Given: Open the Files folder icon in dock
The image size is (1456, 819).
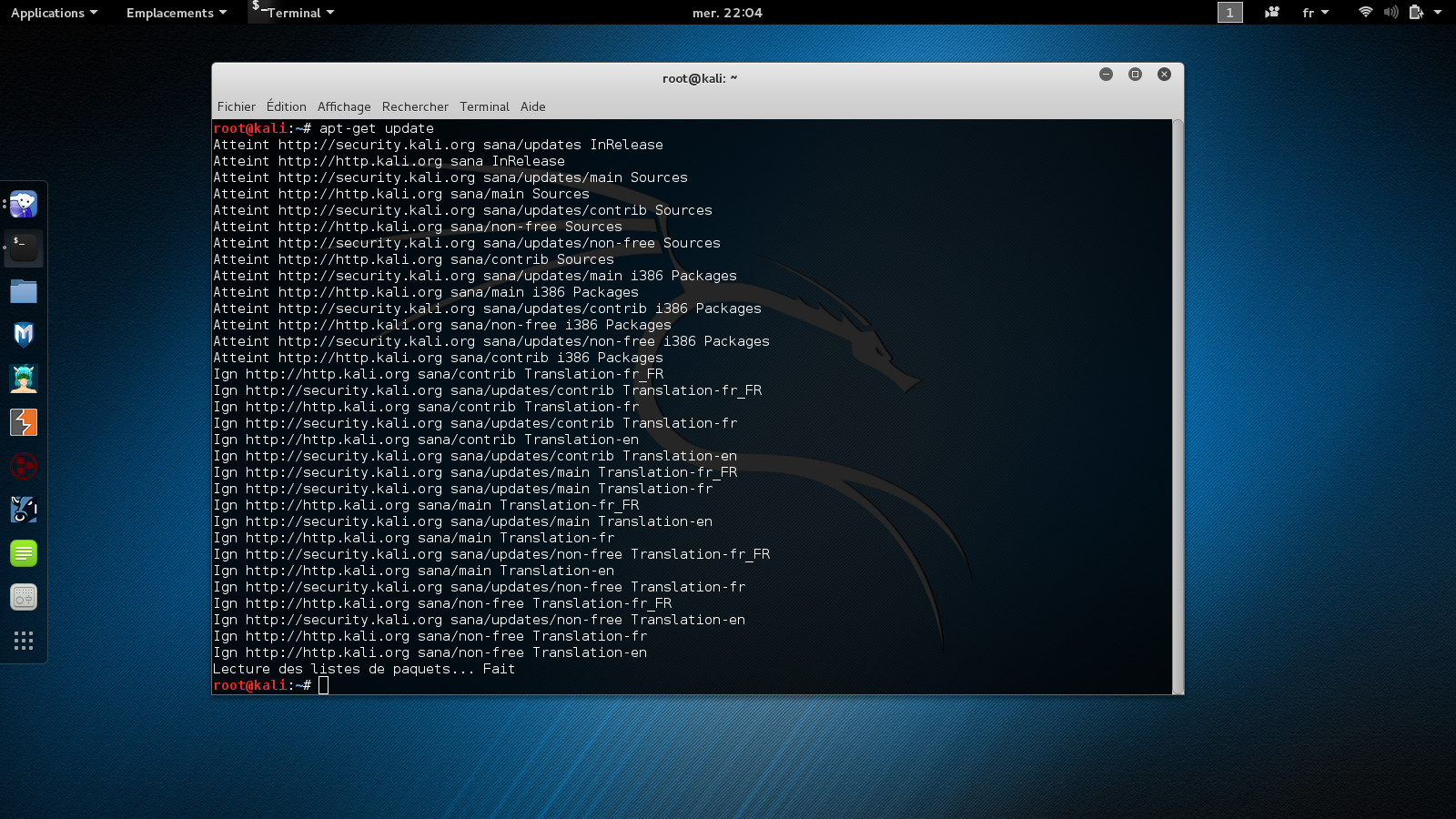Looking at the screenshot, I should pyautogui.click(x=24, y=291).
